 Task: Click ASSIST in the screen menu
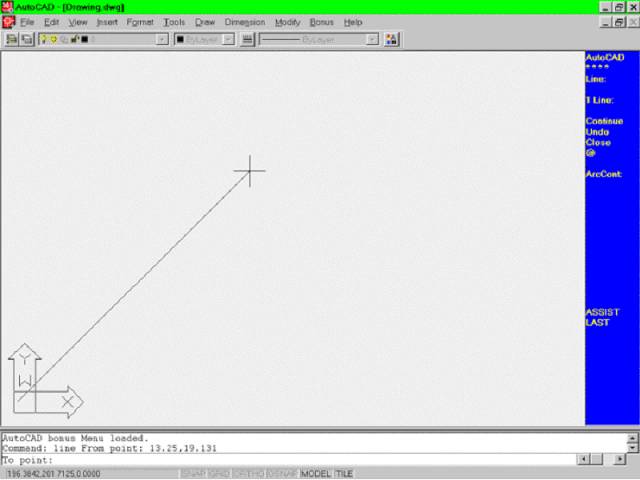pyautogui.click(x=602, y=313)
